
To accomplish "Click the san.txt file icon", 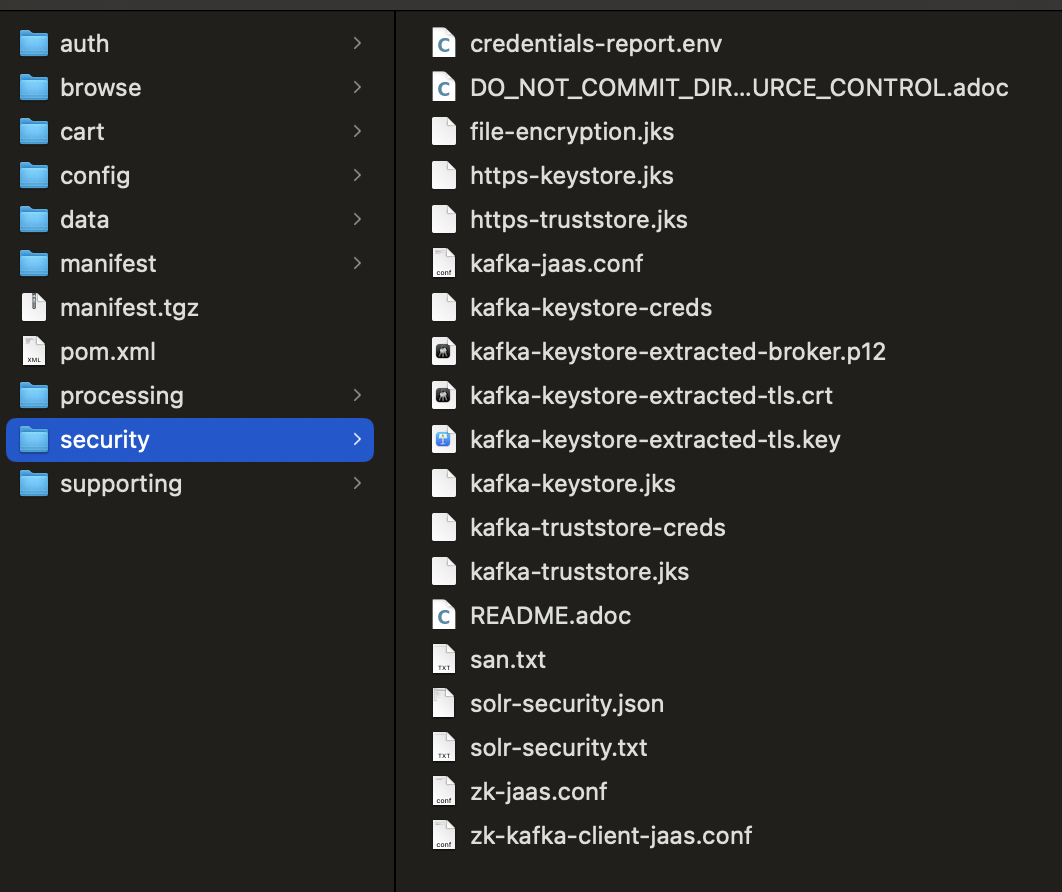I will [444, 660].
